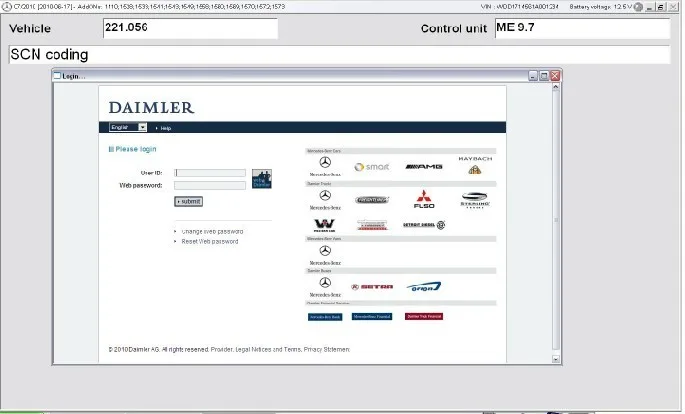Image resolution: width=685 pixels, height=414 pixels.
Task: Click the 'SCN coding' title text
Action: point(49,55)
